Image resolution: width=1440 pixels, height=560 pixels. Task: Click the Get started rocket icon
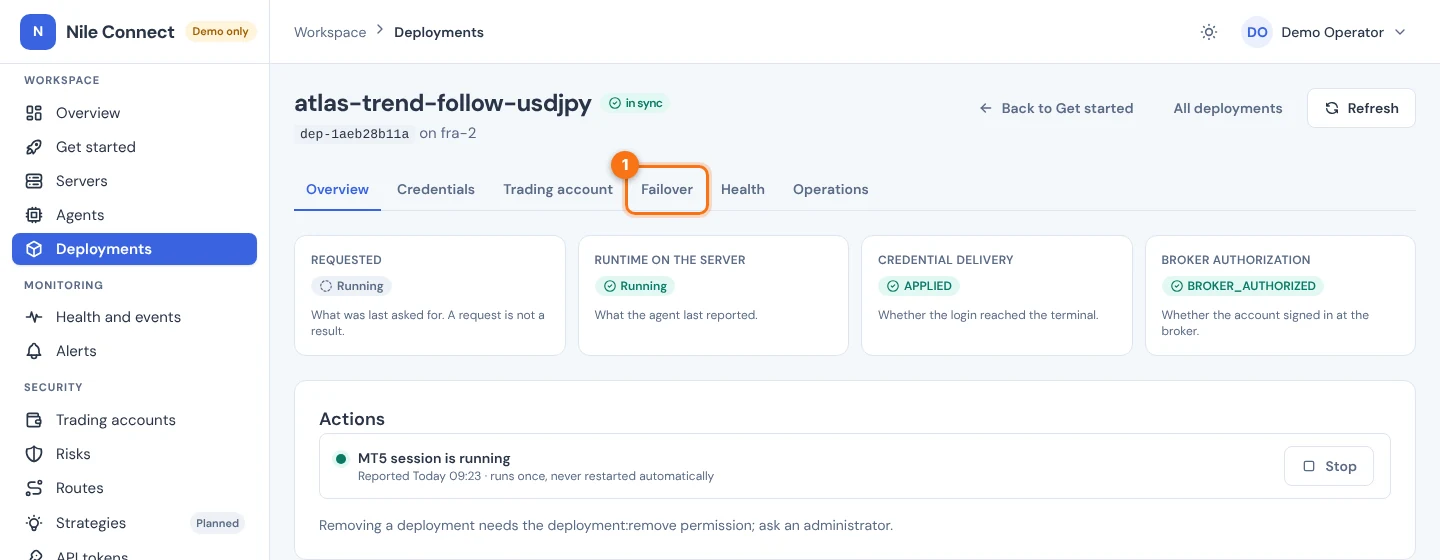click(34, 147)
